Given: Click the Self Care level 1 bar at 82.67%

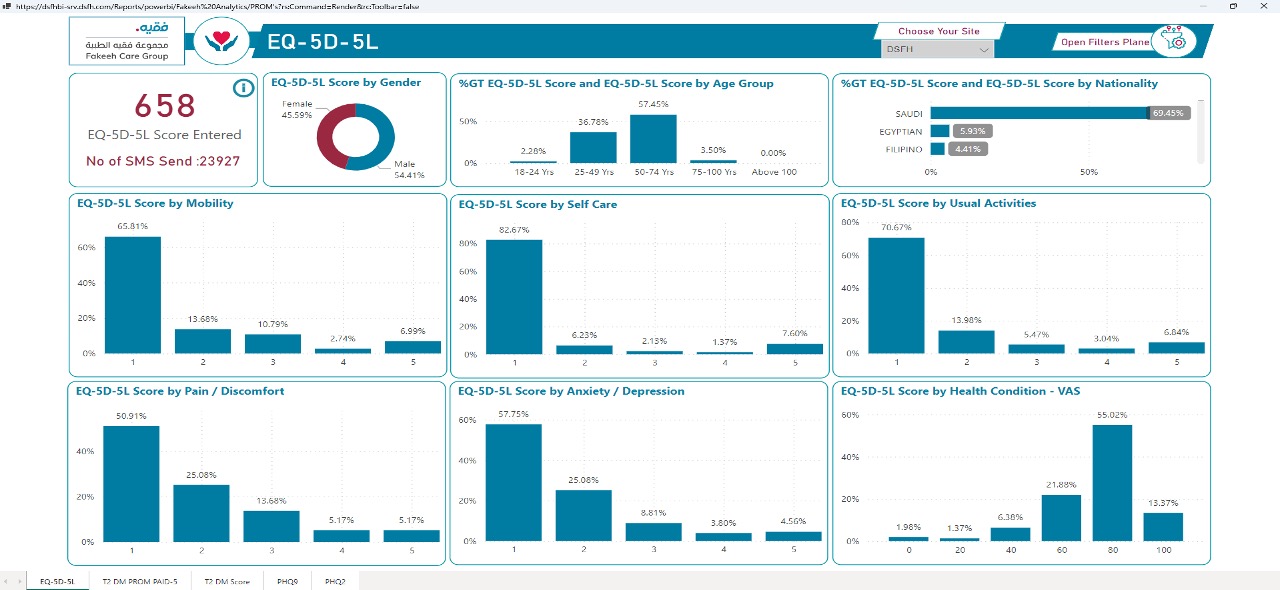Looking at the screenshot, I should pos(514,297).
